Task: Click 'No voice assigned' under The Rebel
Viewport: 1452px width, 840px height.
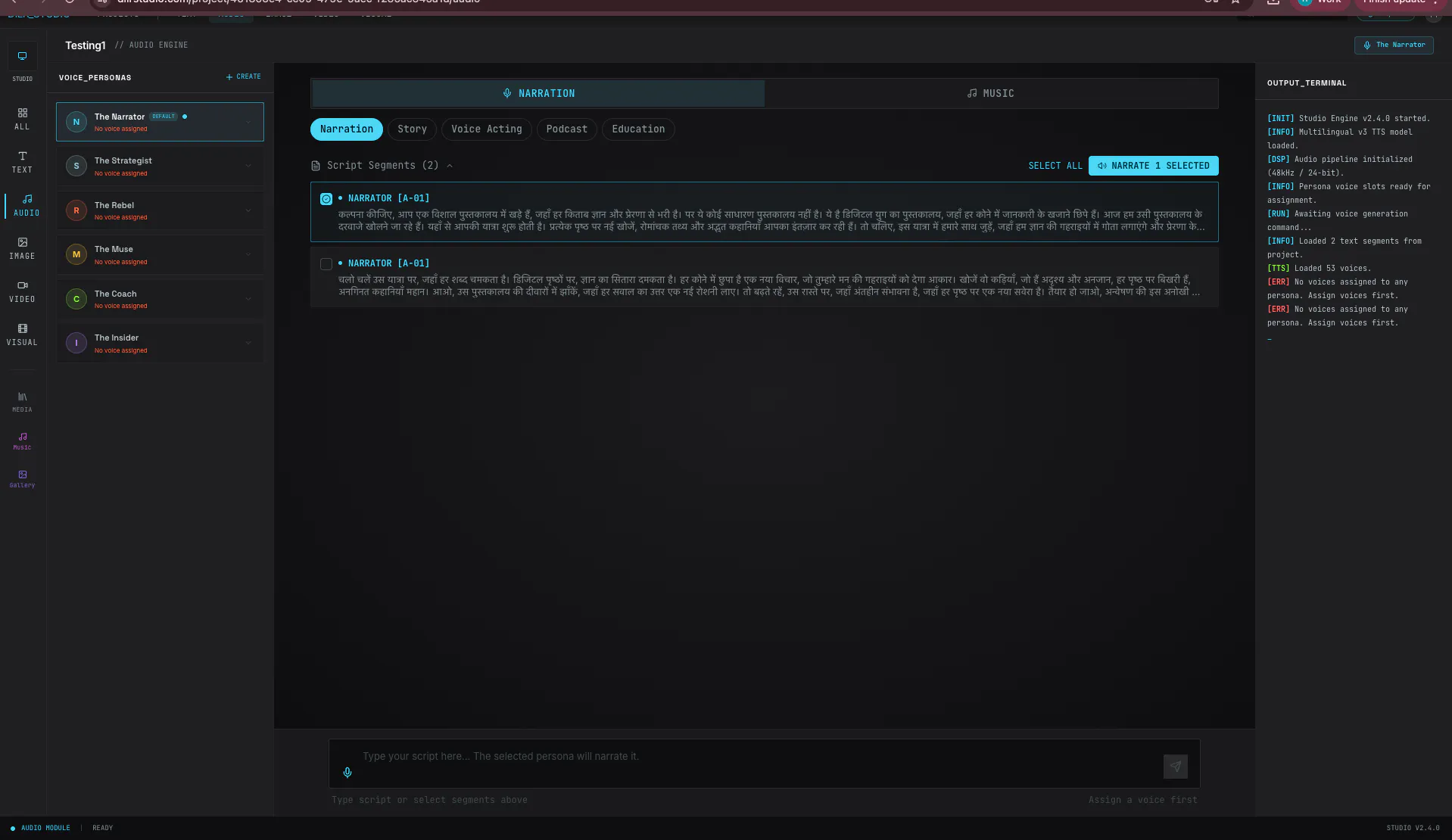Action: [121, 218]
